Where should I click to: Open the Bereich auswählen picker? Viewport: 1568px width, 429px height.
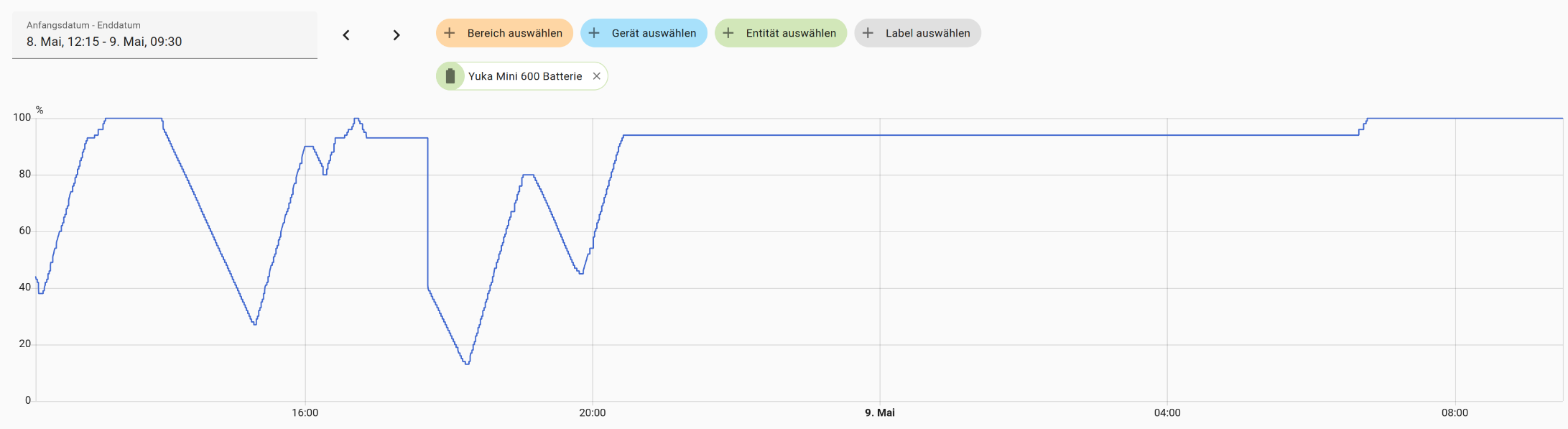pos(504,33)
